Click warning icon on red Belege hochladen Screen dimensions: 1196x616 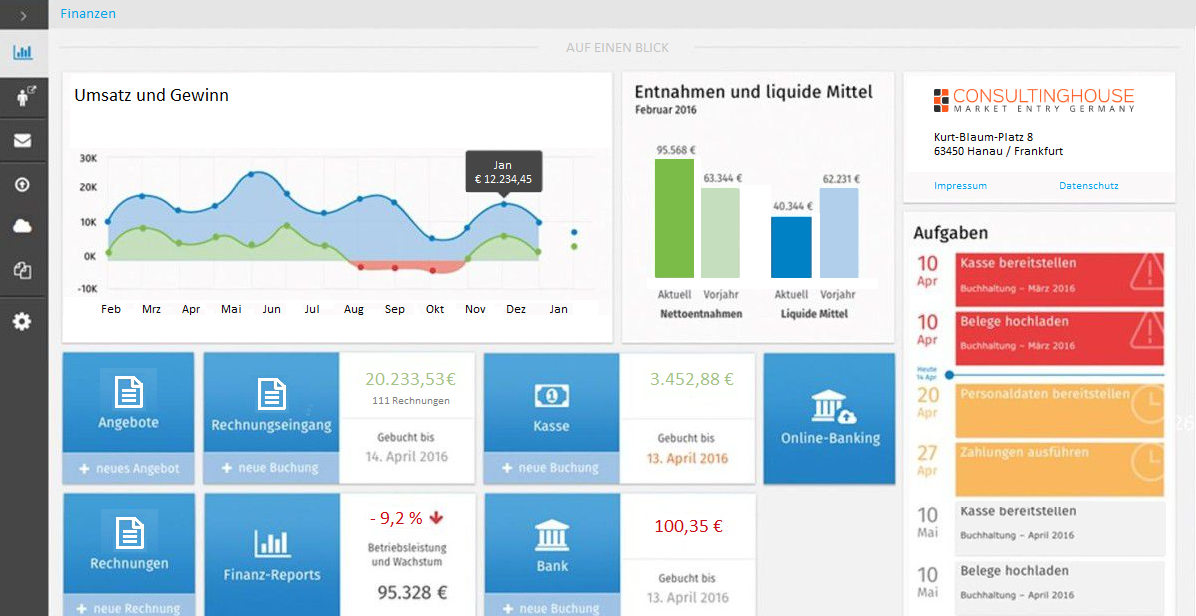tap(1147, 330)
